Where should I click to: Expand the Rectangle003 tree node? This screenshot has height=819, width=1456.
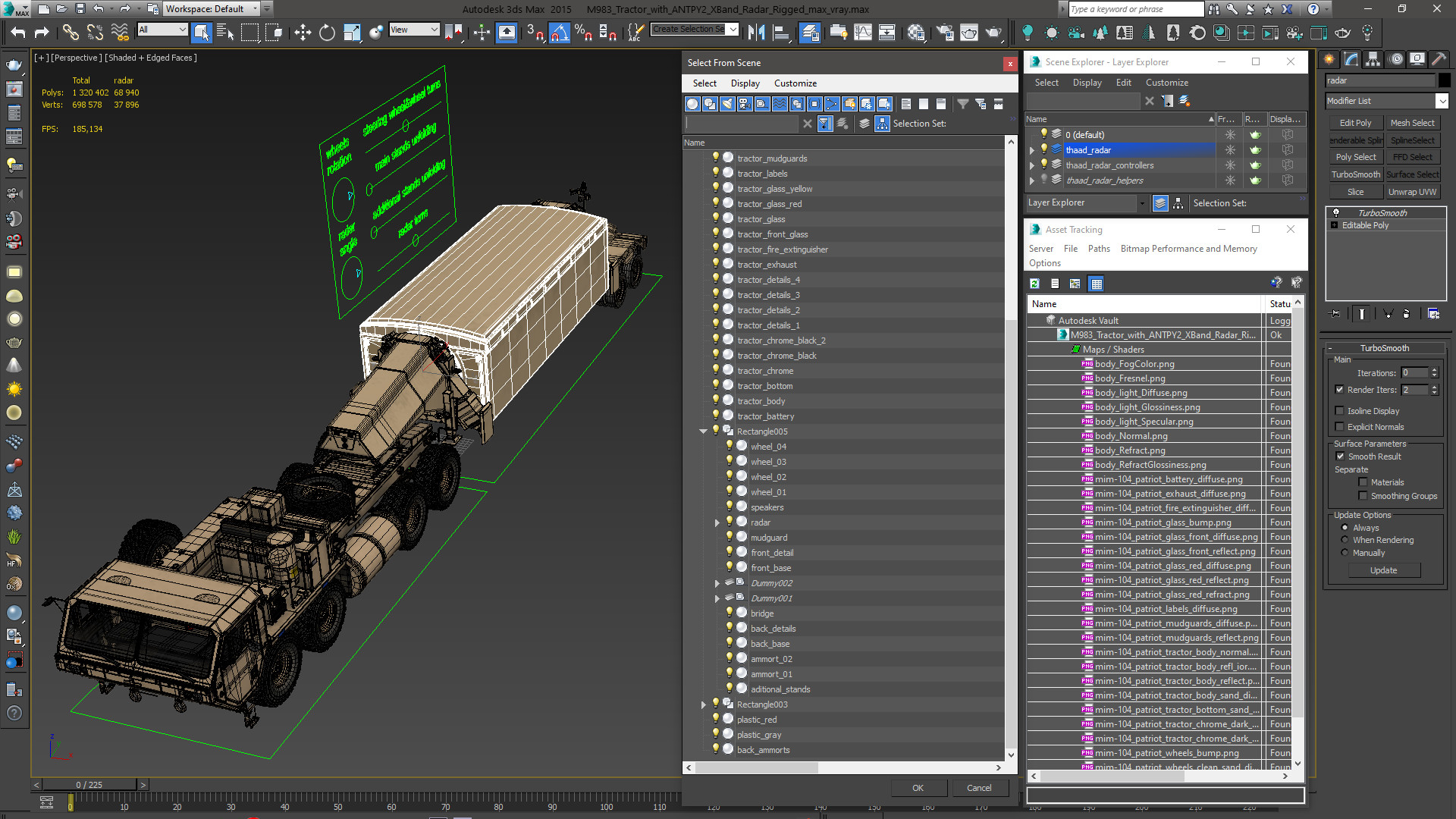tap(703, 704)
